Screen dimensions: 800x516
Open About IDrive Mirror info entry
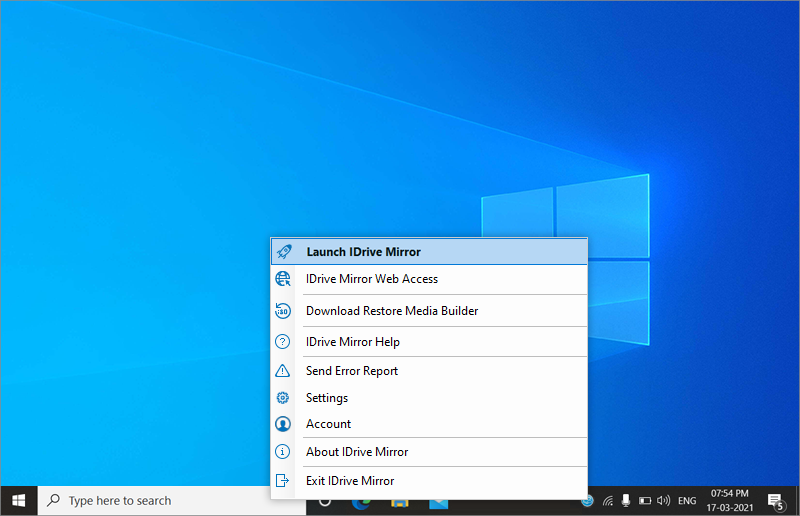click(429, 452)
